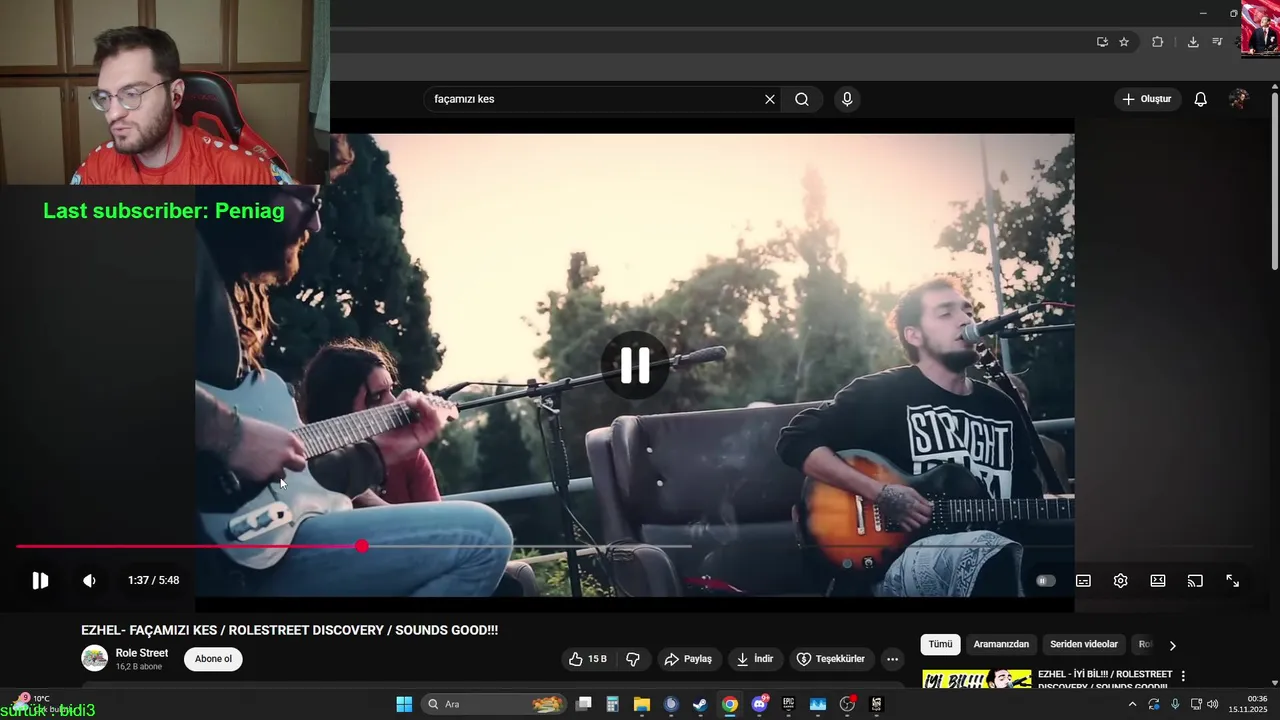The width and height of the screenshot is (1280, 720).
Task: Clear the search text with the X icon
Action: (770, 99)
